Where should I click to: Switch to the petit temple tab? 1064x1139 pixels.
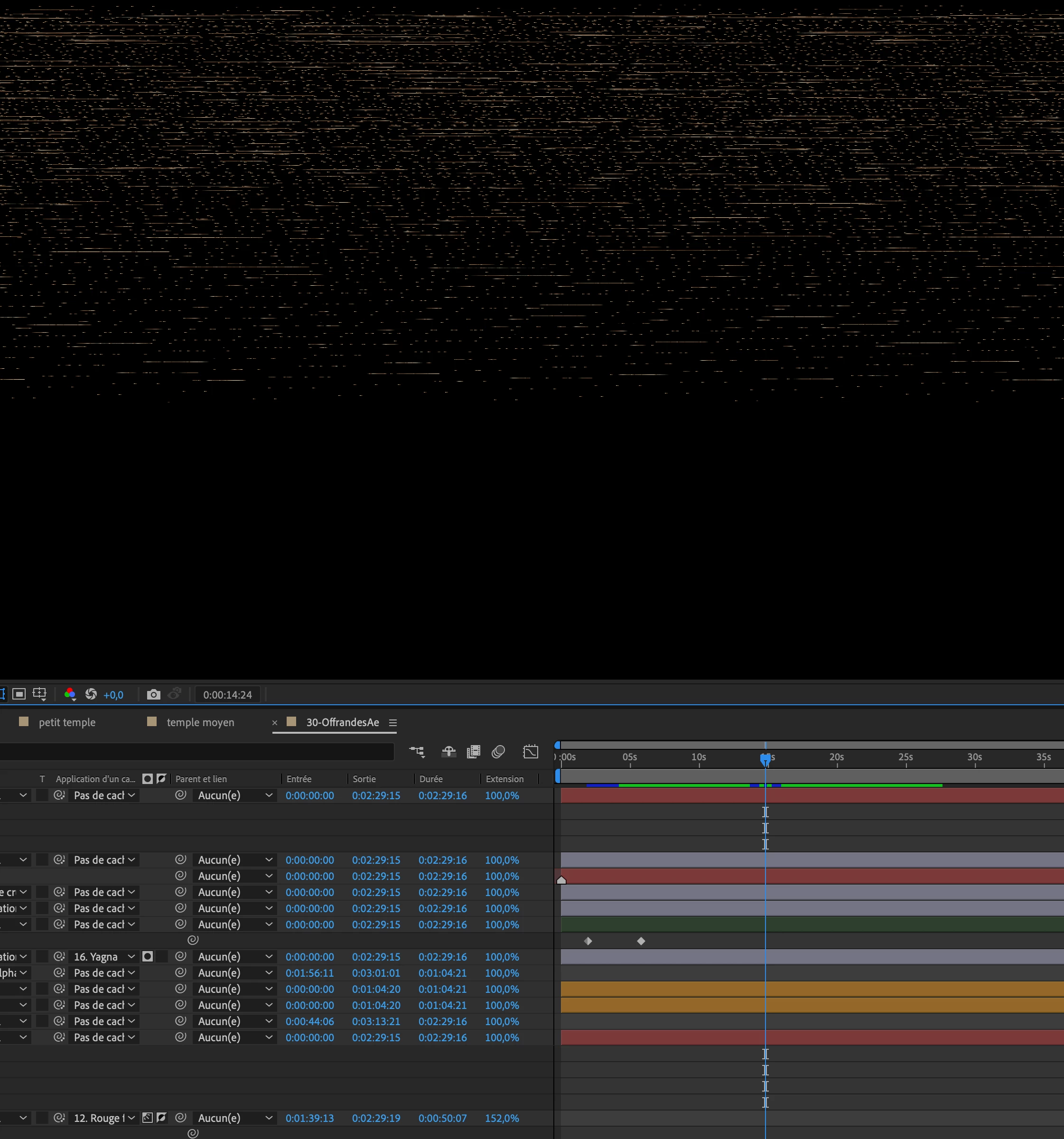tap(67, 722)
